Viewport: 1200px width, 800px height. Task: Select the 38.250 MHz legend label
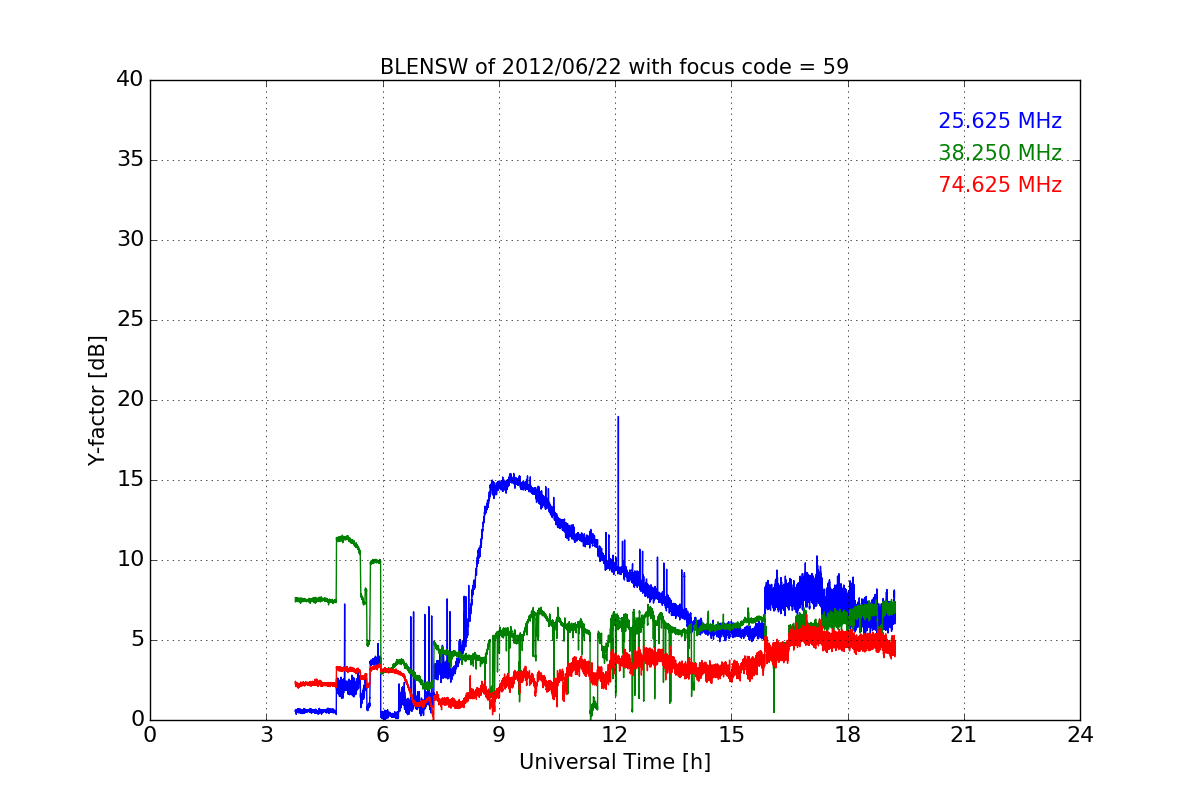[x=1000, y=153]
